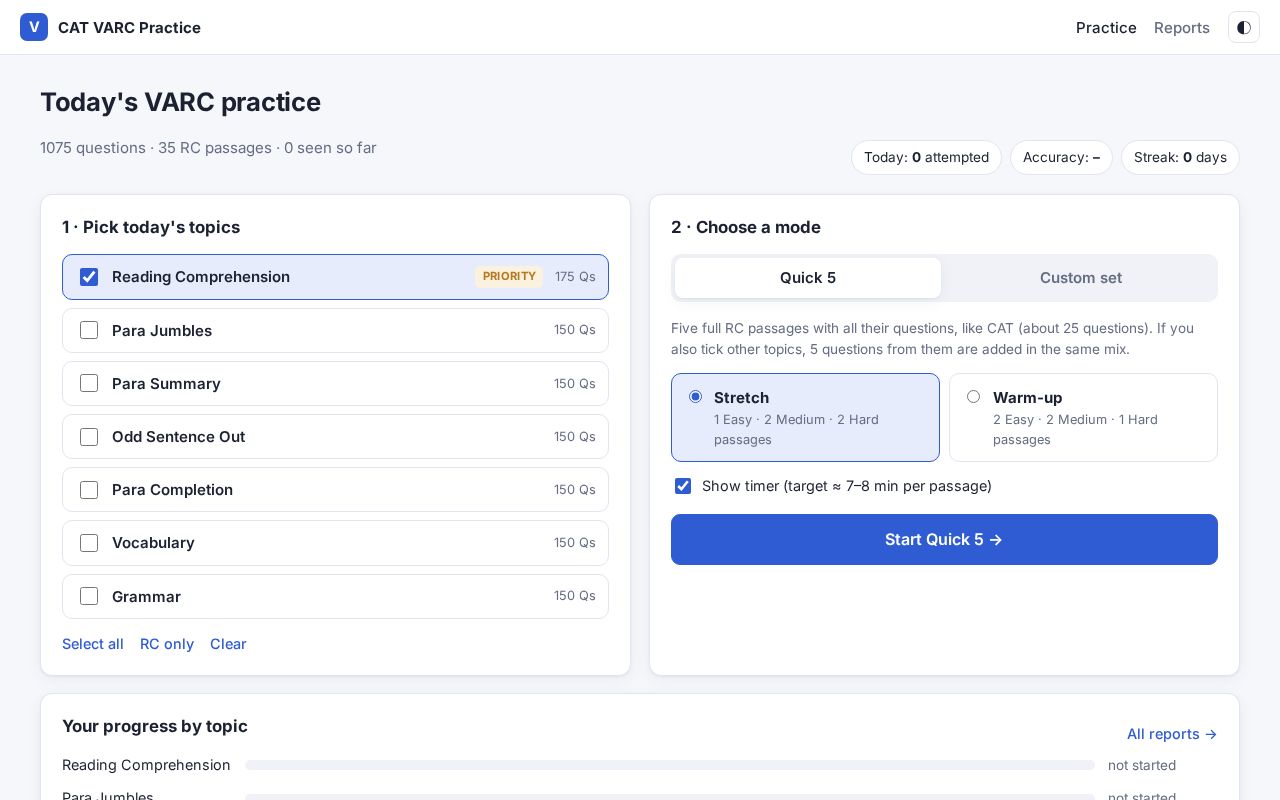Tick the Para Jumbles checkbox
Viewport: 1280px width, 800px height.
tap(89, 330)
